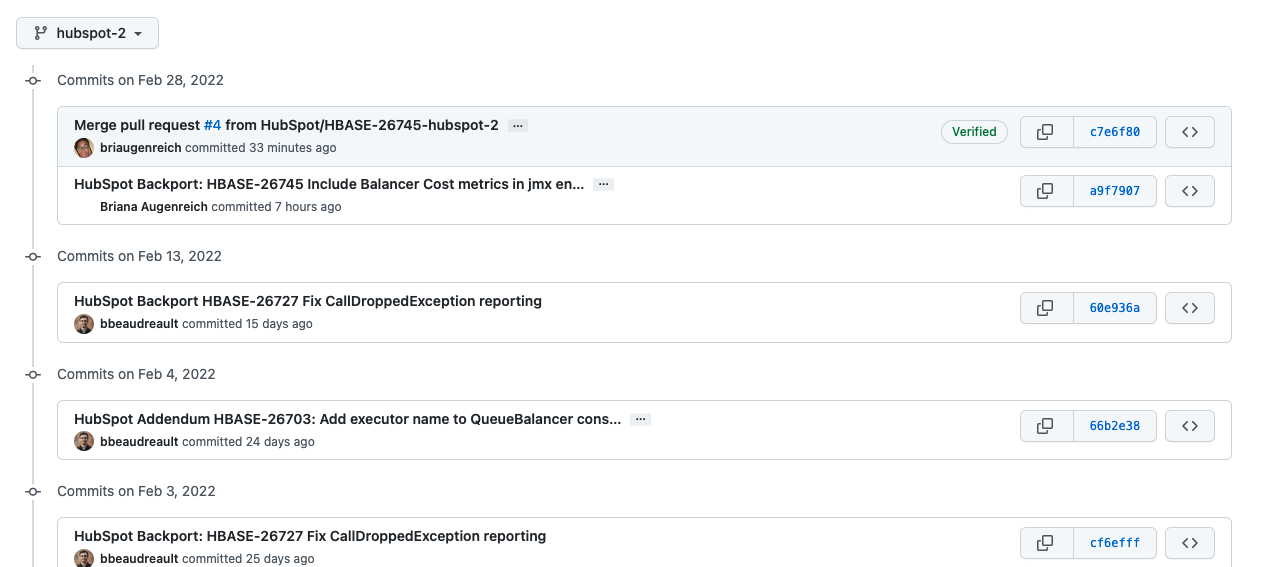This screenshot has height=567, width=1275.
Task: Open commit 'HubSpot Backport: HBASE-26727' from Feb 3
Action: click(310, 536)
